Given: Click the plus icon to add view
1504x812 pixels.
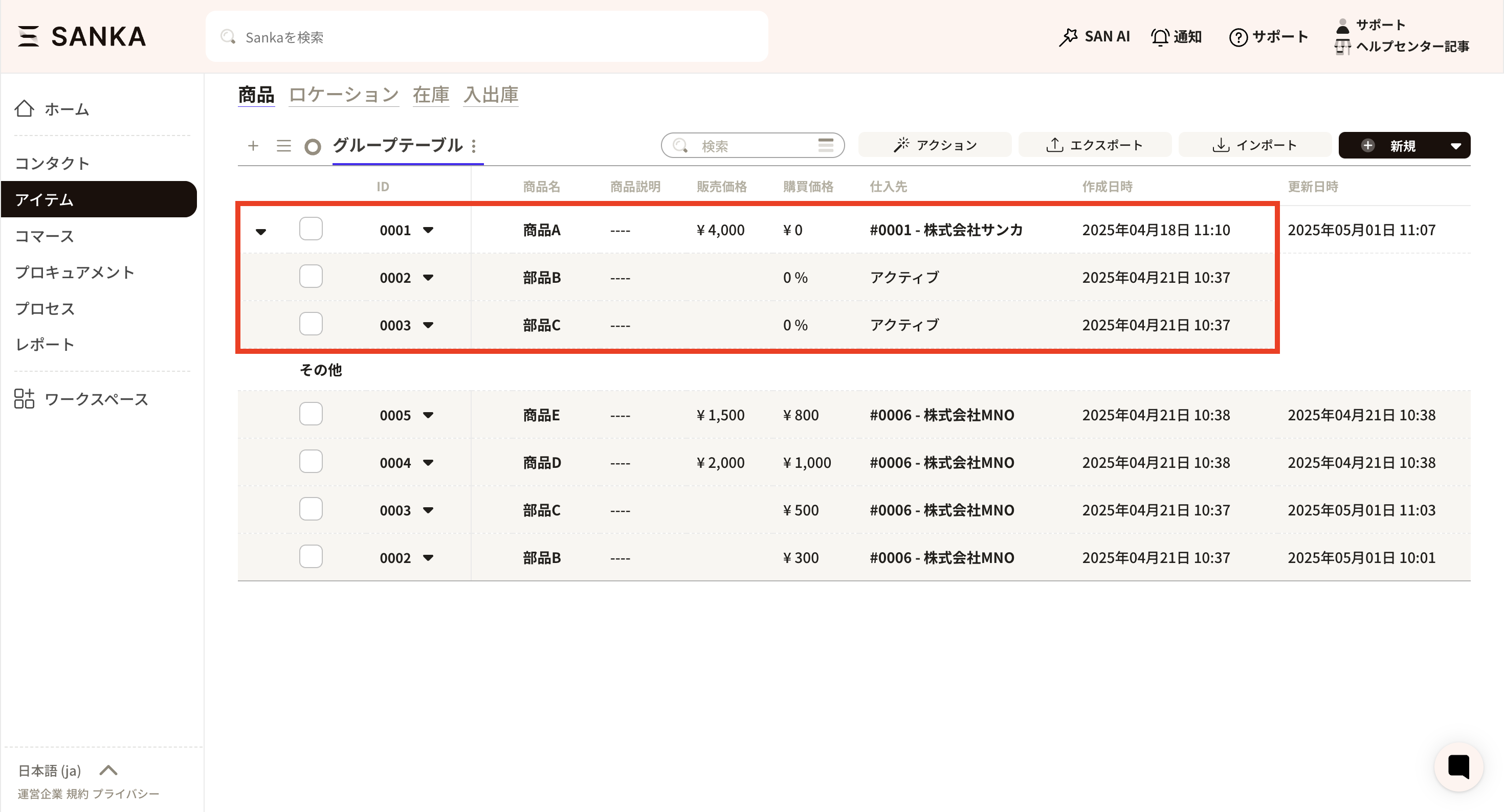Looking at the screenshot, I should click(x=253, y=145).
